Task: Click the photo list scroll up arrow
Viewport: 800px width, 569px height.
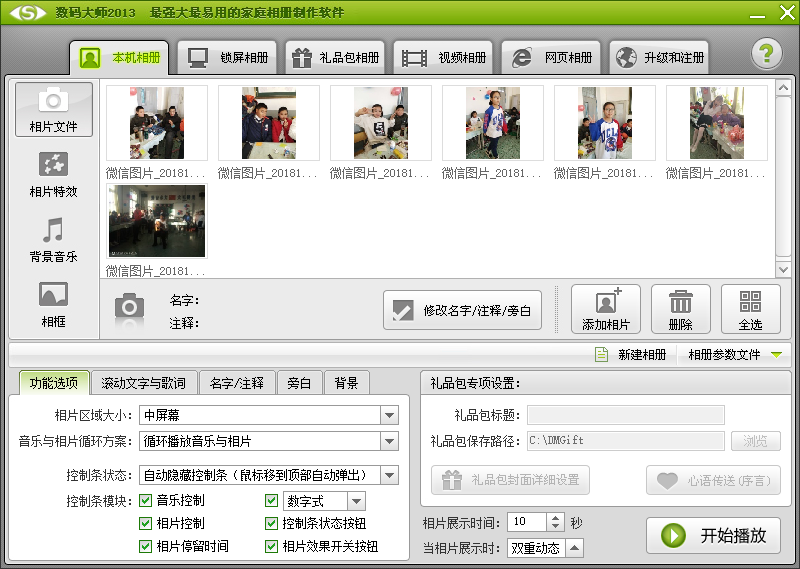Action: coord(783,88)
